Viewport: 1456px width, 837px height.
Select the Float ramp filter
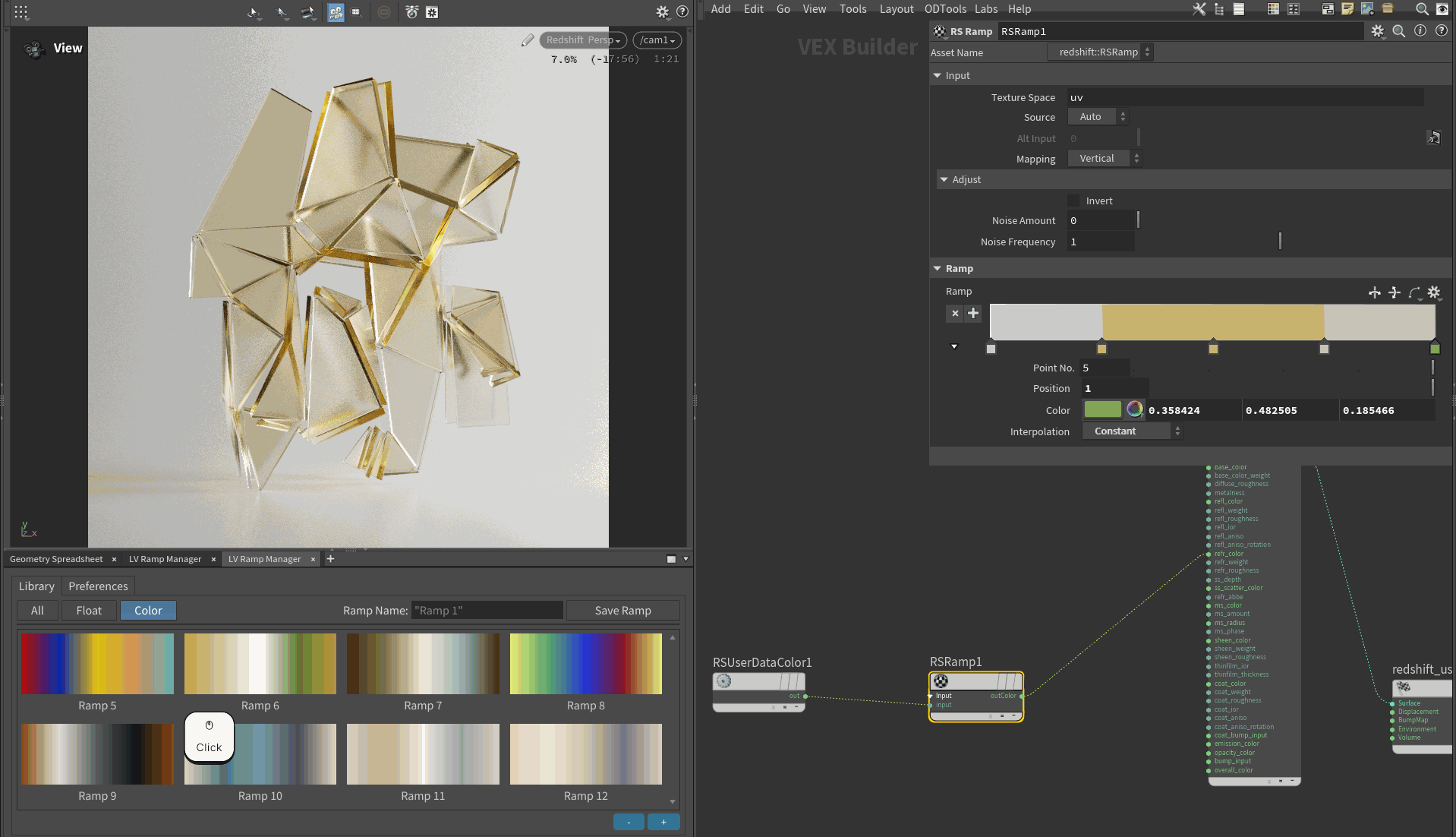click(x=89, y=611)
